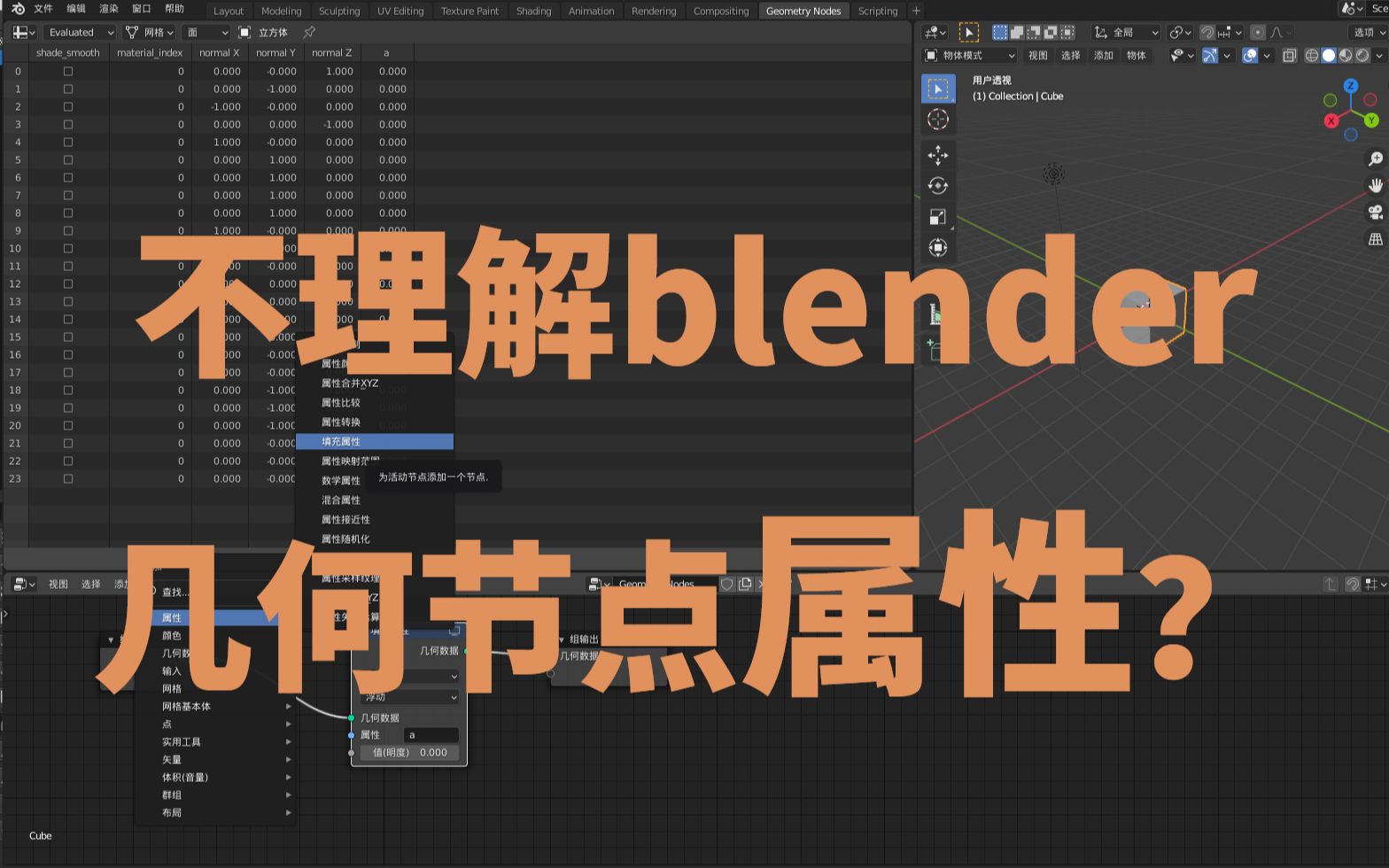1389x868 pixels.
Task: Open the 物体模式 mode dropdown
Action: (970, 55)
